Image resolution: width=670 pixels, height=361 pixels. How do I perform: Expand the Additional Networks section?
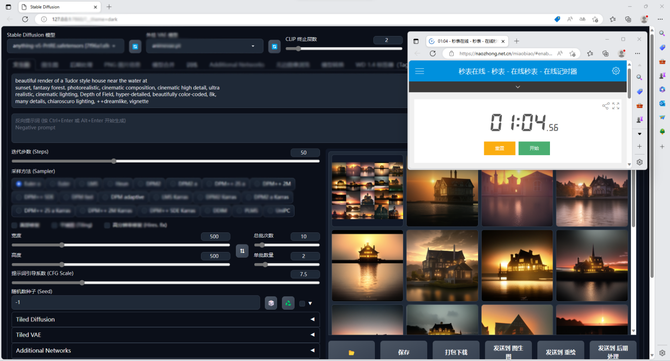[165, 350]
